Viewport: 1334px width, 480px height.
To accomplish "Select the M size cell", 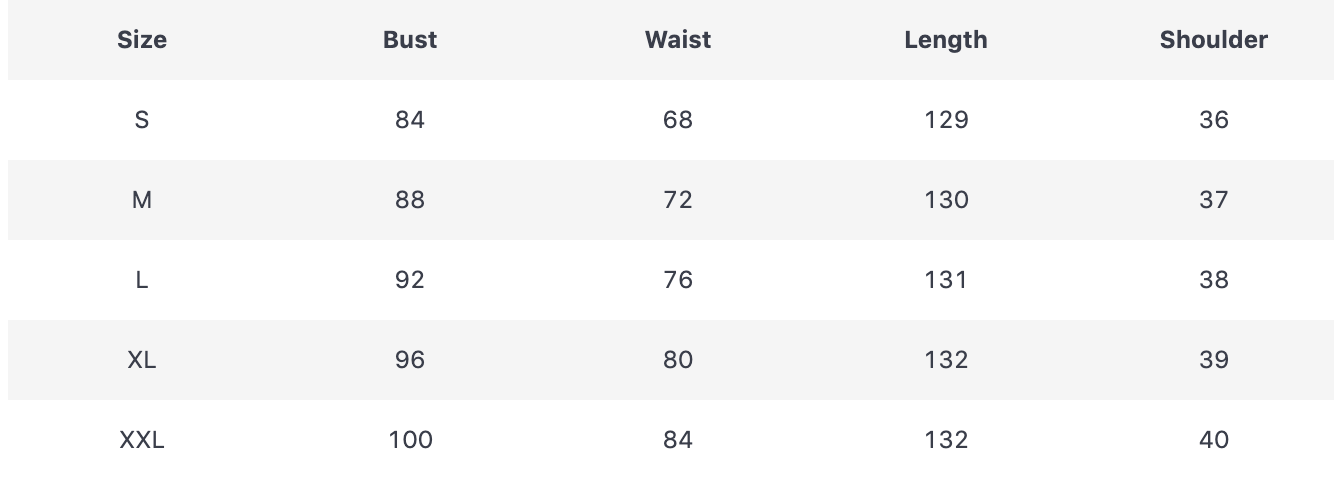I will tap(142, 200).
